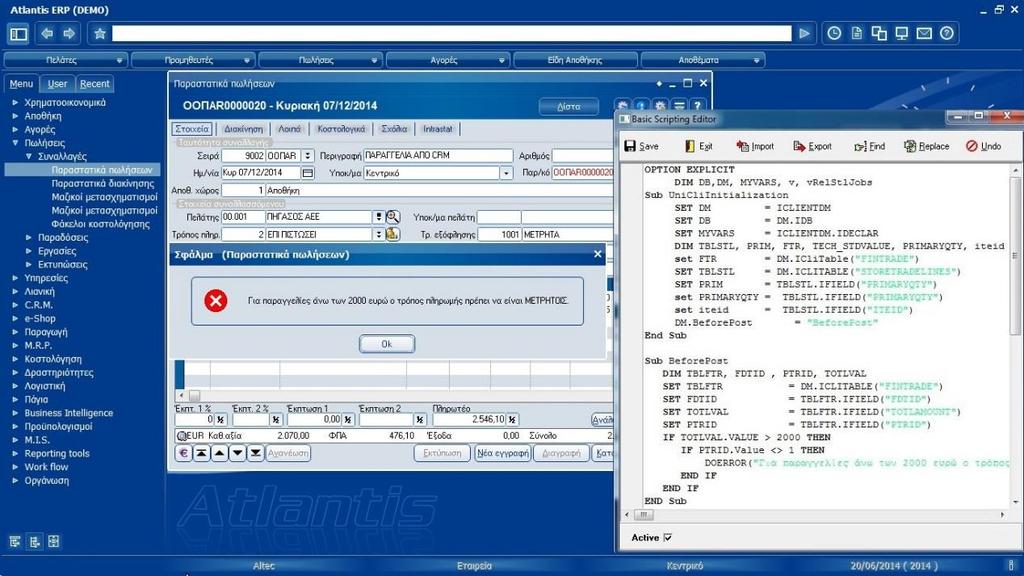Click the monitor screen icon
The width and height of the screenshot is (1024, 576).
(902, 33)
